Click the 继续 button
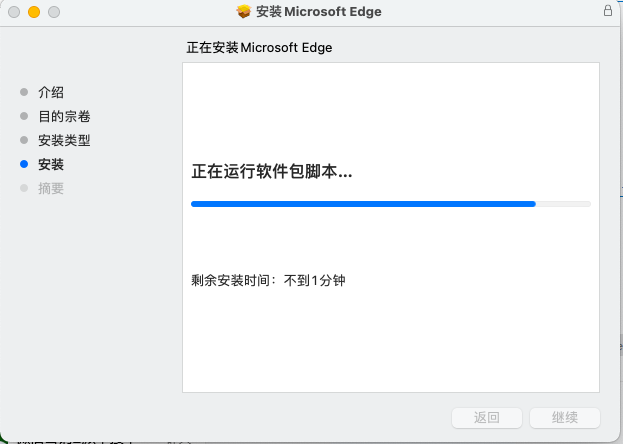This screenshot has height=444, width=623. tap(565, 418)
